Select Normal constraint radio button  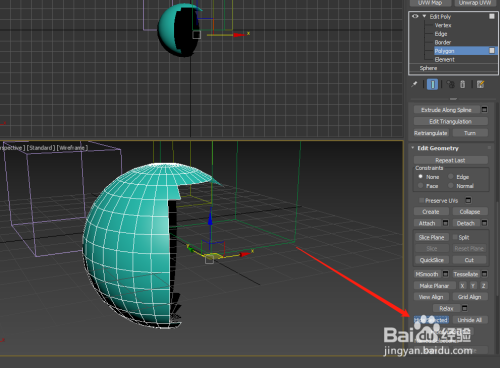pos(451,186)
